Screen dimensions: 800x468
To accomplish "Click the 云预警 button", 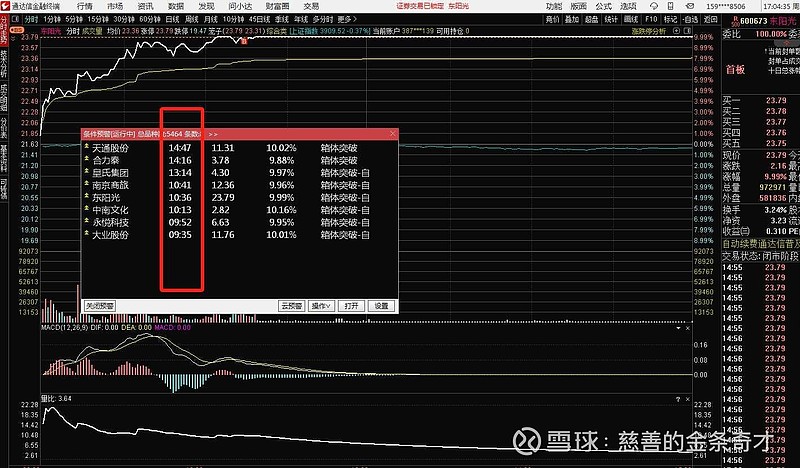I will tap(291, 306).
